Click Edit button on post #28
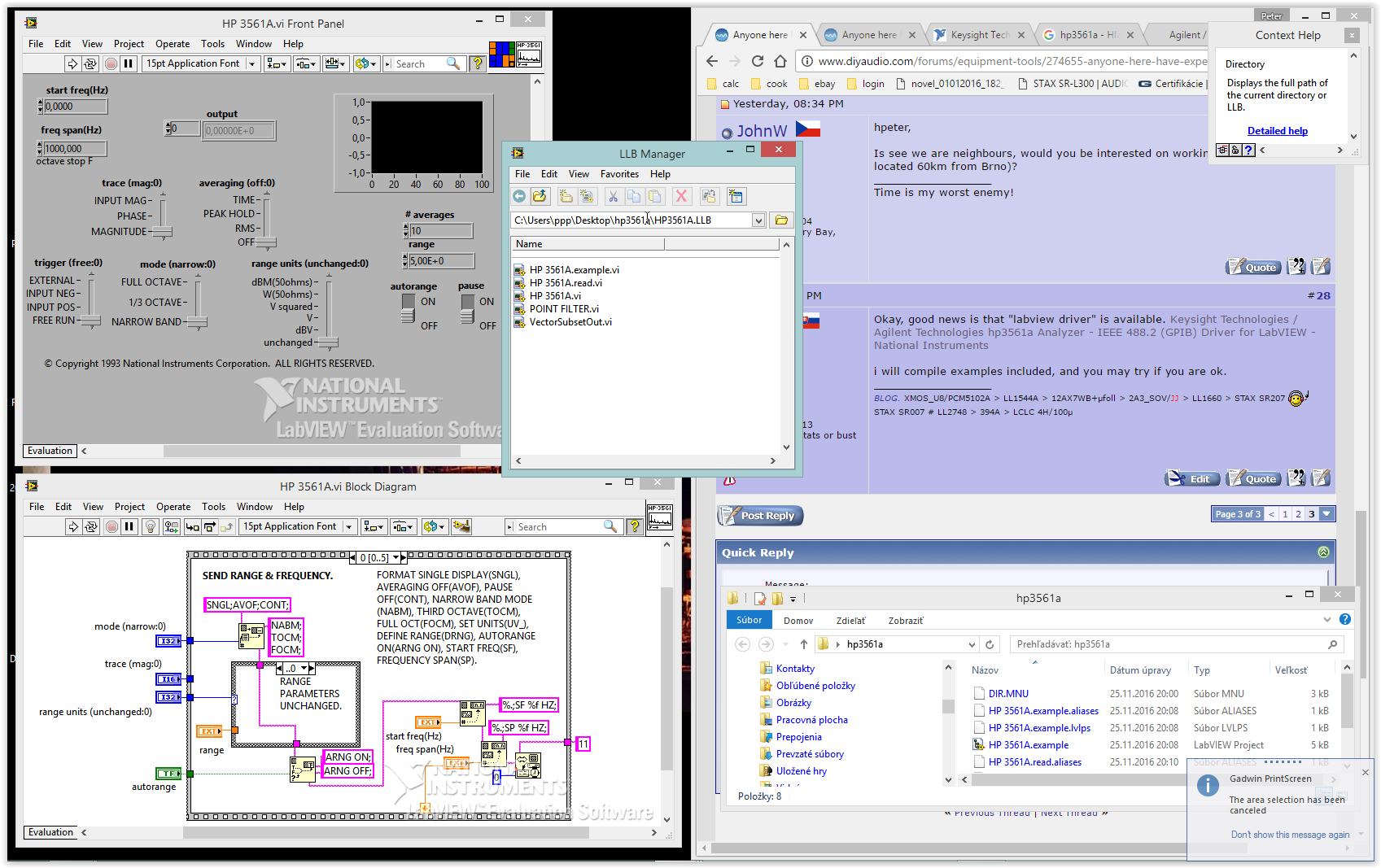Viewport: 1381px width, 868px height. pos(1192,479)
